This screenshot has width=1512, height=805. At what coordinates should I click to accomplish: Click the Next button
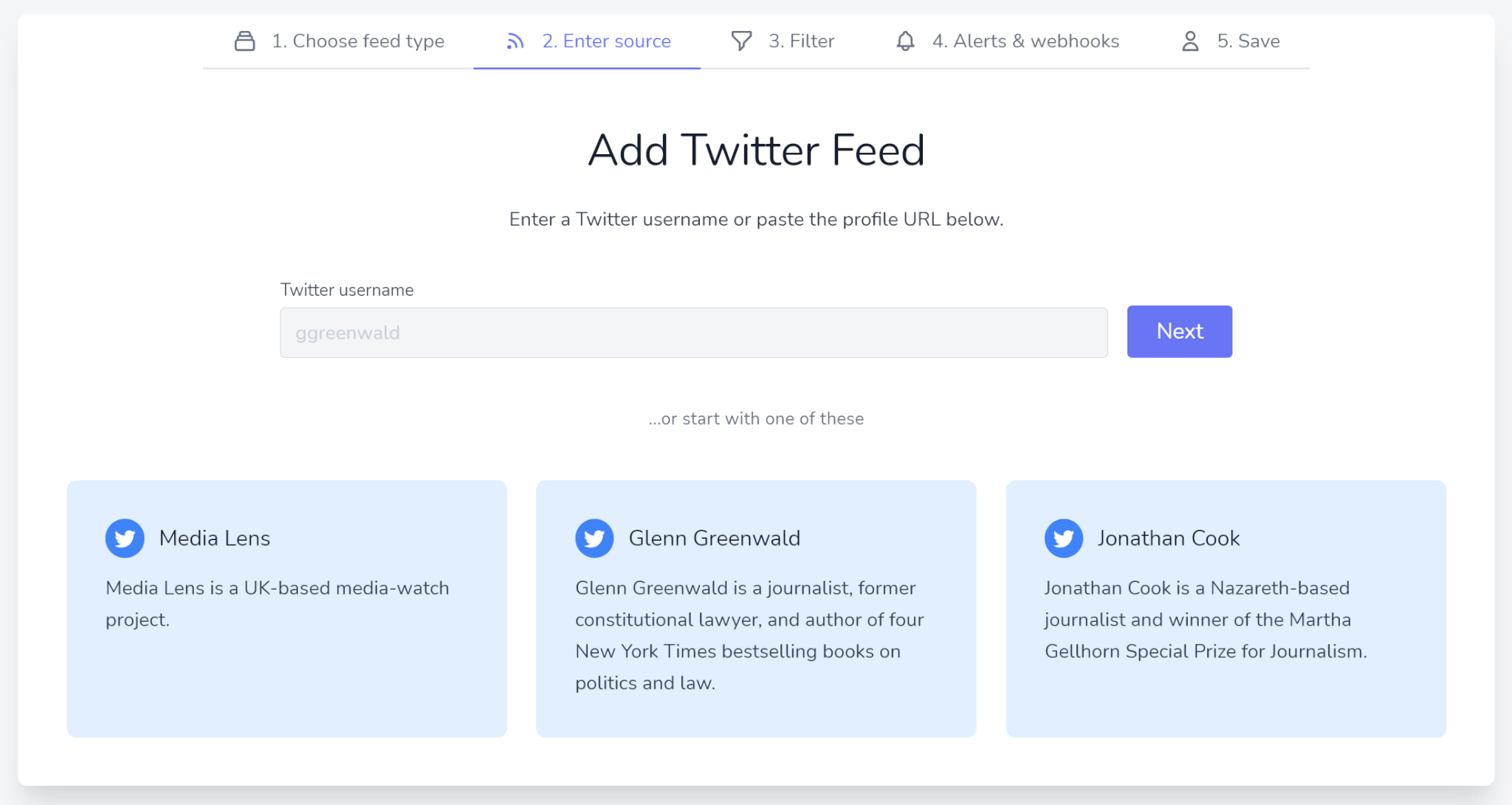pyautogui.click(x=1179, y=331)
